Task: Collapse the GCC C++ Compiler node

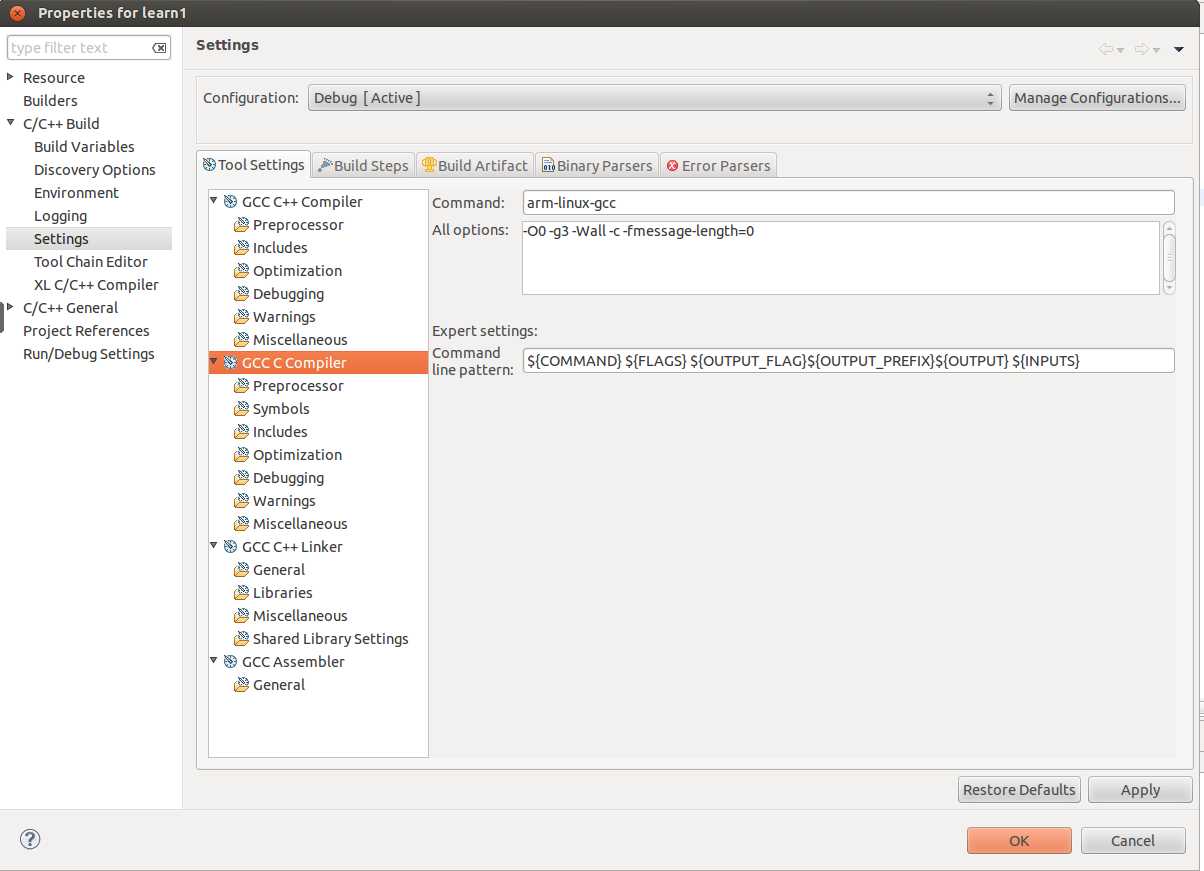Action: click(214, 201)
